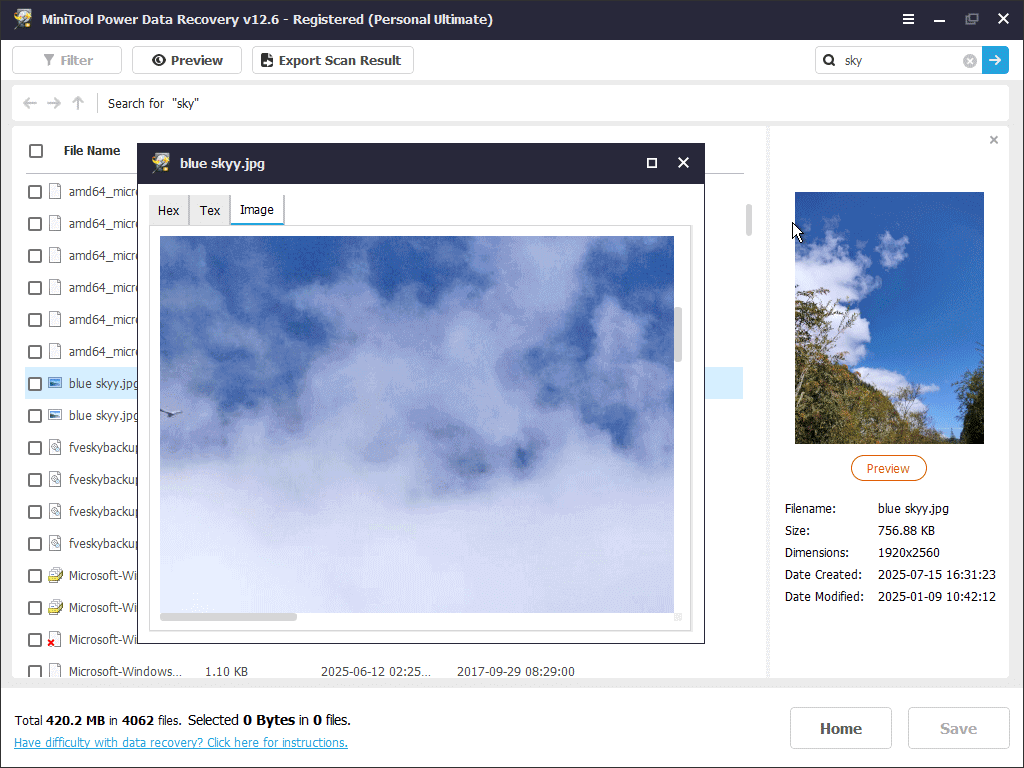Check the box next to blue skyy.jpg
The height and width of the screenshot is (768, 1024).
click(35, 383)
